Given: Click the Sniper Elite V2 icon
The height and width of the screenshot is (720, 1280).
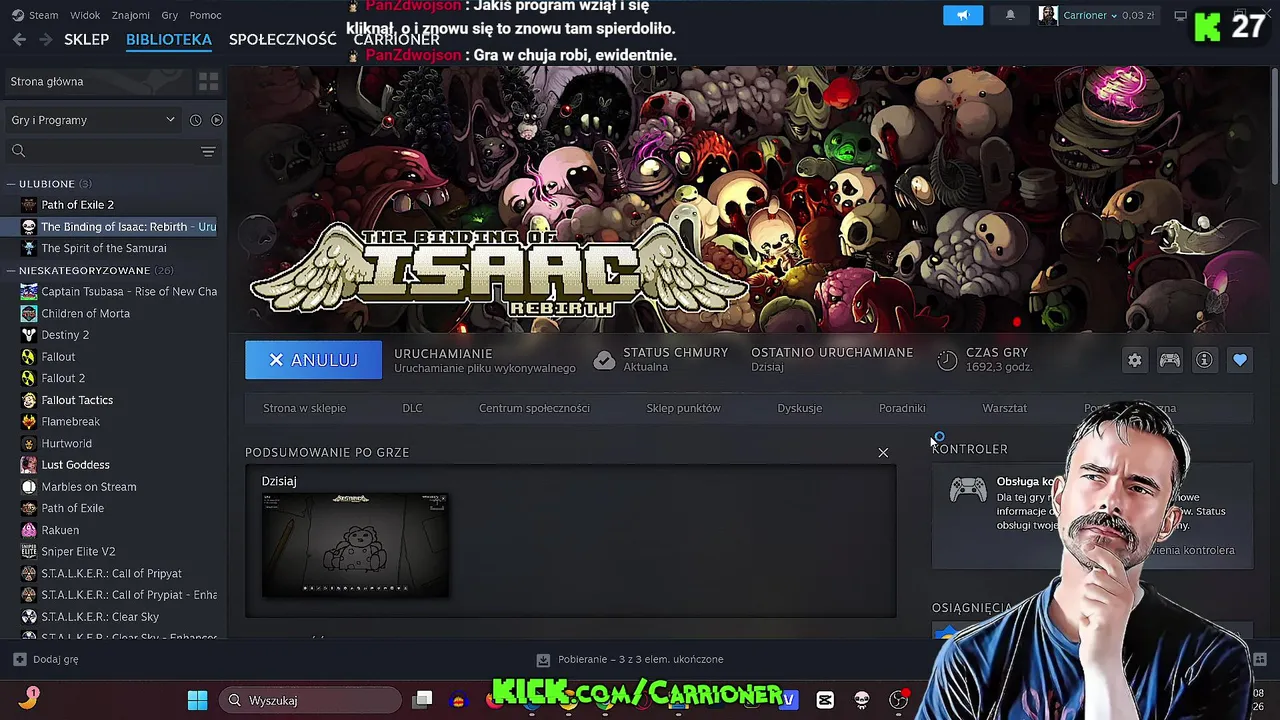Looking at the screenshot, I should point(29,552).
